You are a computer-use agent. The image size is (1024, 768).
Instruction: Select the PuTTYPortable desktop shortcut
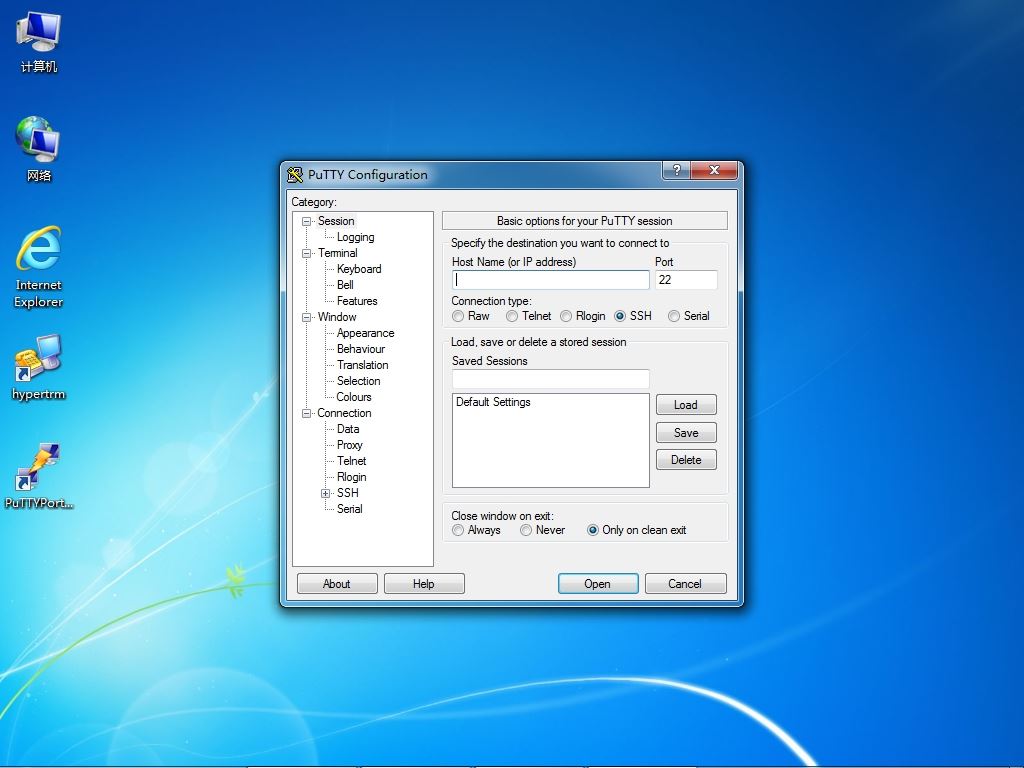coord(39,475)
